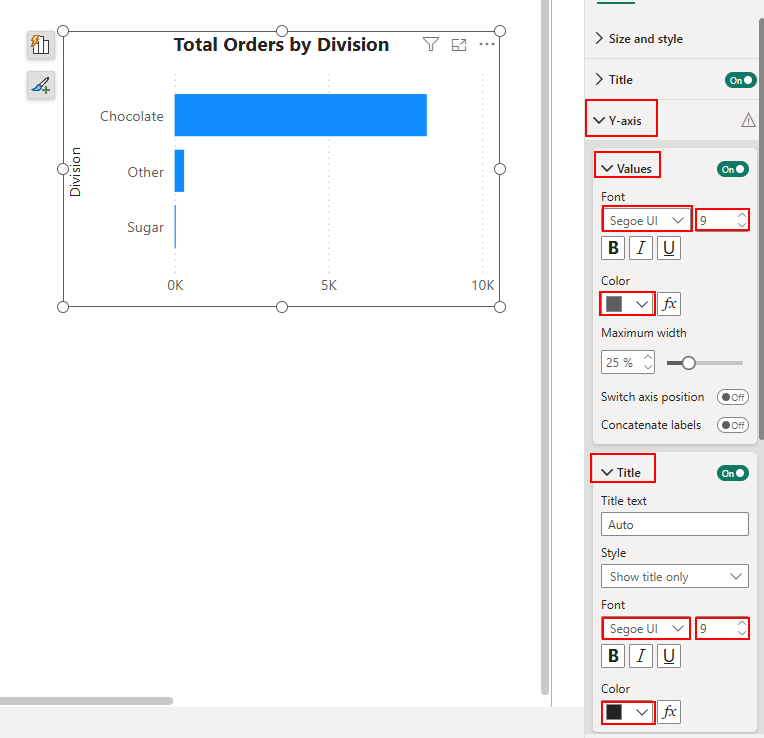Increase Maximum width percent stepper
Image resolution: width=764 pixels, height=738 pixels.
point(648,358)
